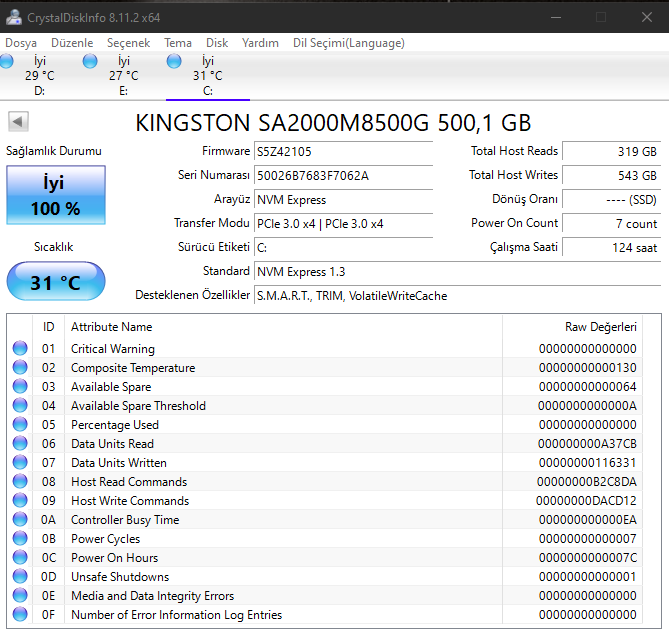The image size is (669, 636).
Task: Open Dil Seçimi(Language) menu
Action: (x=348, y=43)
